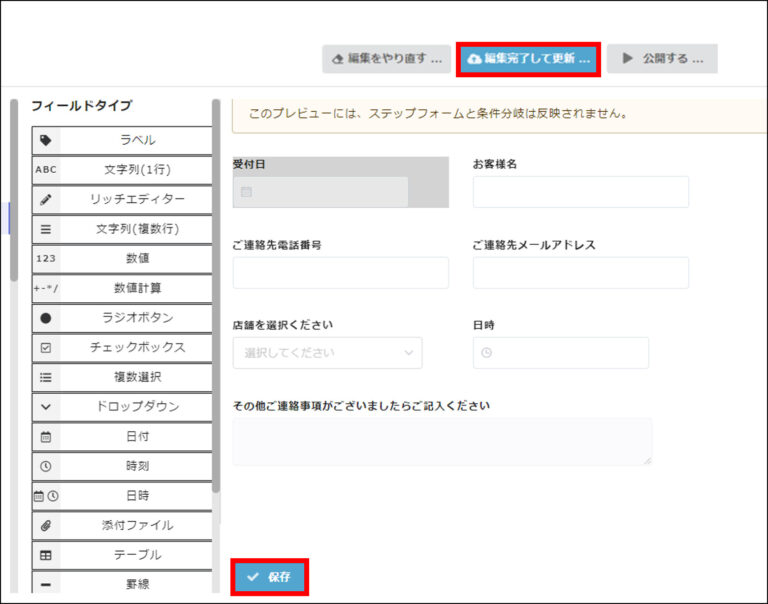Click the calendar icon for 日付 field
The width and height of the screenshot is (768, 604).
[x=45, y=437]
